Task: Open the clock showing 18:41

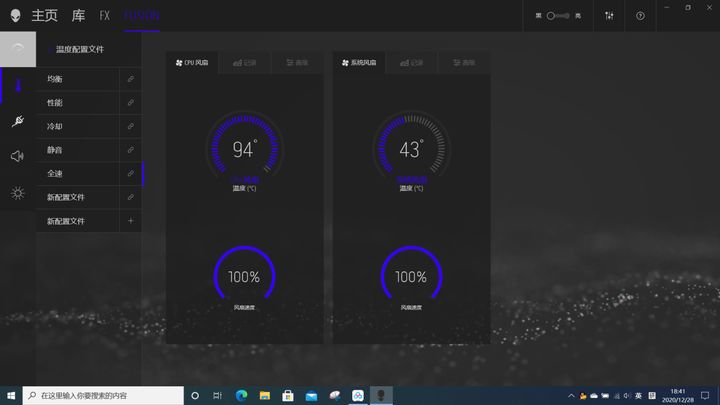Action: 678,395
